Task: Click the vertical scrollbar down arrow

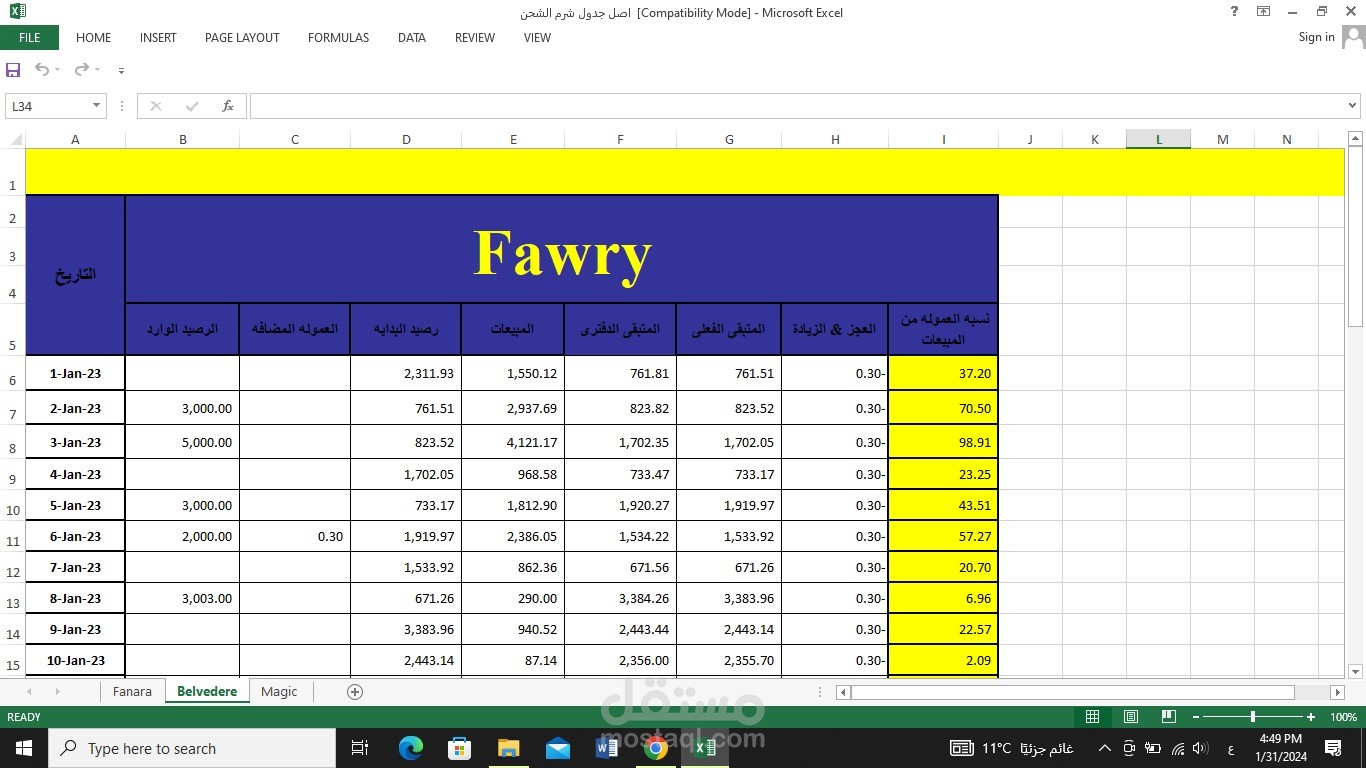Action: click(x=1356, y=671)
